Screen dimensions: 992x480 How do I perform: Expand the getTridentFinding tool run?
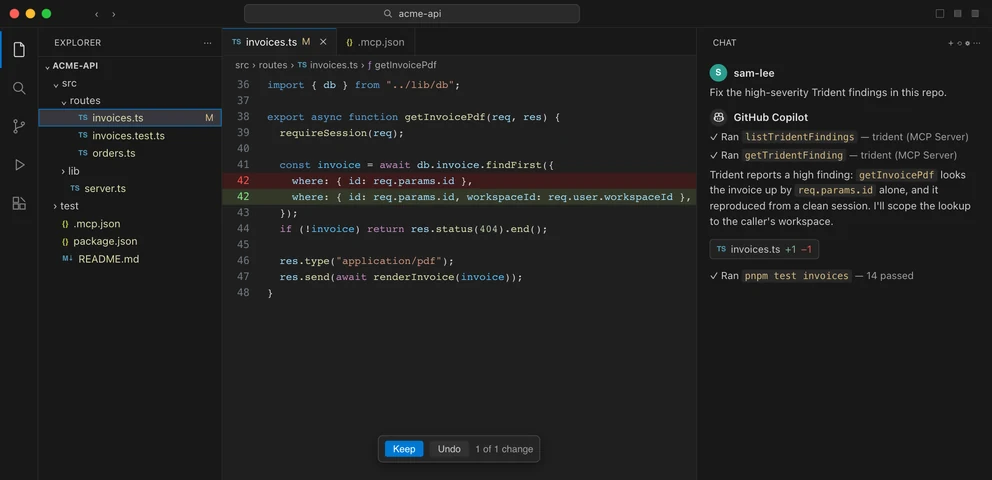click(x=833, y=155)
